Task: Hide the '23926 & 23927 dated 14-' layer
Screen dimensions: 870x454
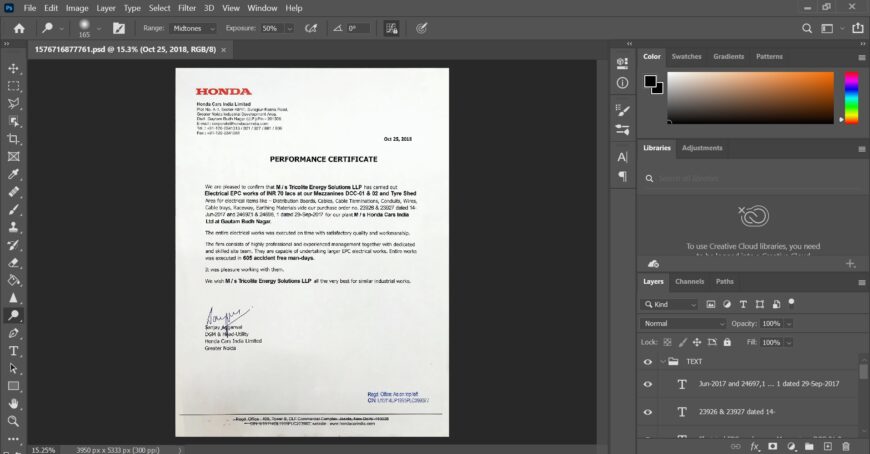Action: [648, 412]
